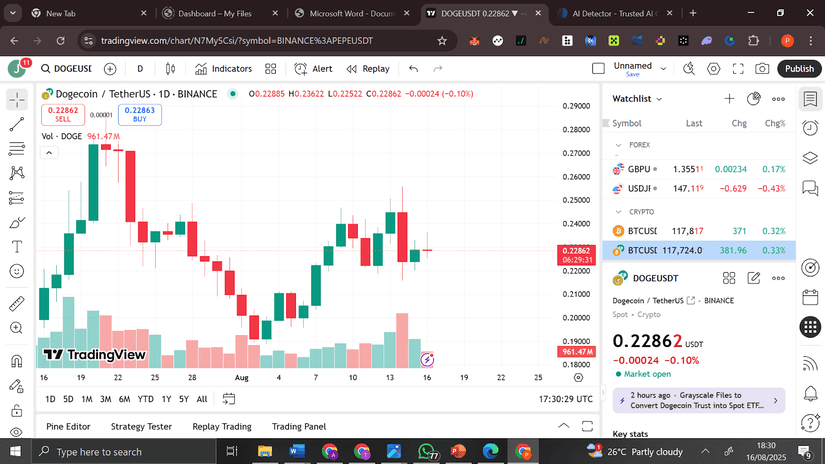The width and height of the screenshot is (825, 464).
Task: Select the GBPU watchlist row
Action: coord(699,169)
